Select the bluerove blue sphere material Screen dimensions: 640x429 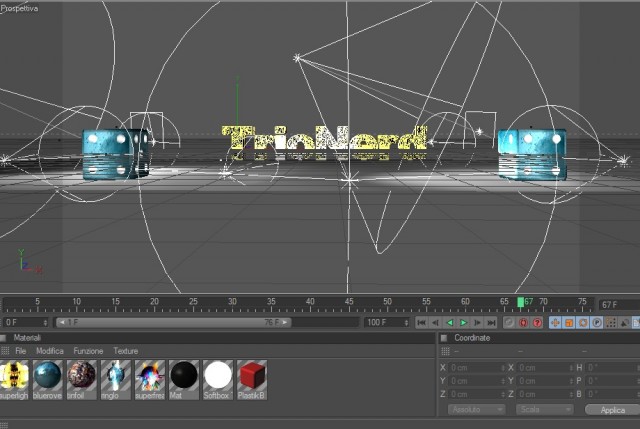point(48,380)
